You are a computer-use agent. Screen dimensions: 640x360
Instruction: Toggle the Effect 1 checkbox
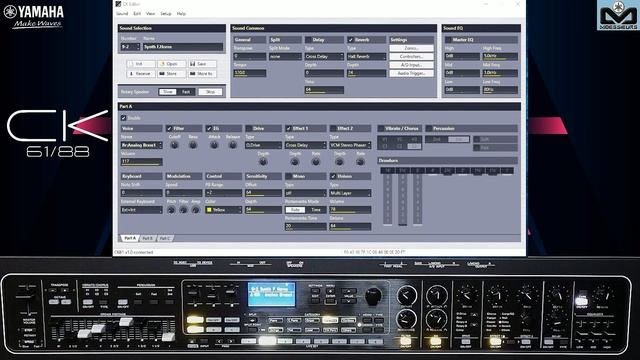coord(289,129)
